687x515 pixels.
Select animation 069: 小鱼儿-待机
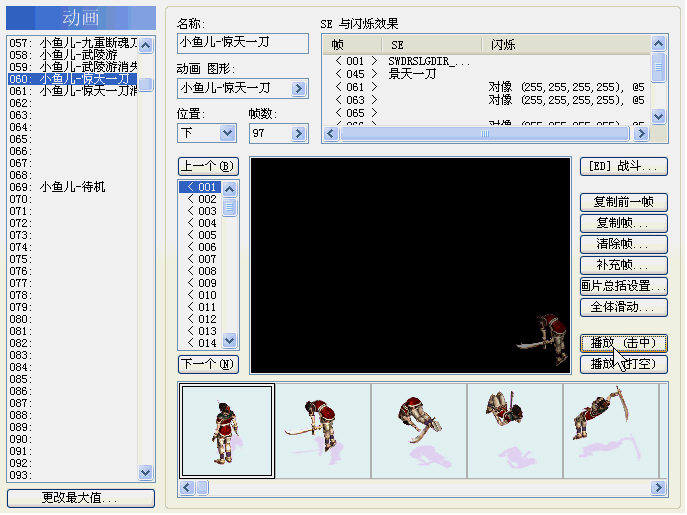[x=73, y=187]
